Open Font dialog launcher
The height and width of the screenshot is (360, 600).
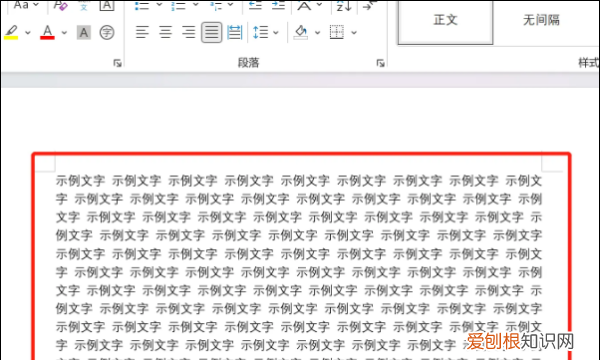(117, 63)
